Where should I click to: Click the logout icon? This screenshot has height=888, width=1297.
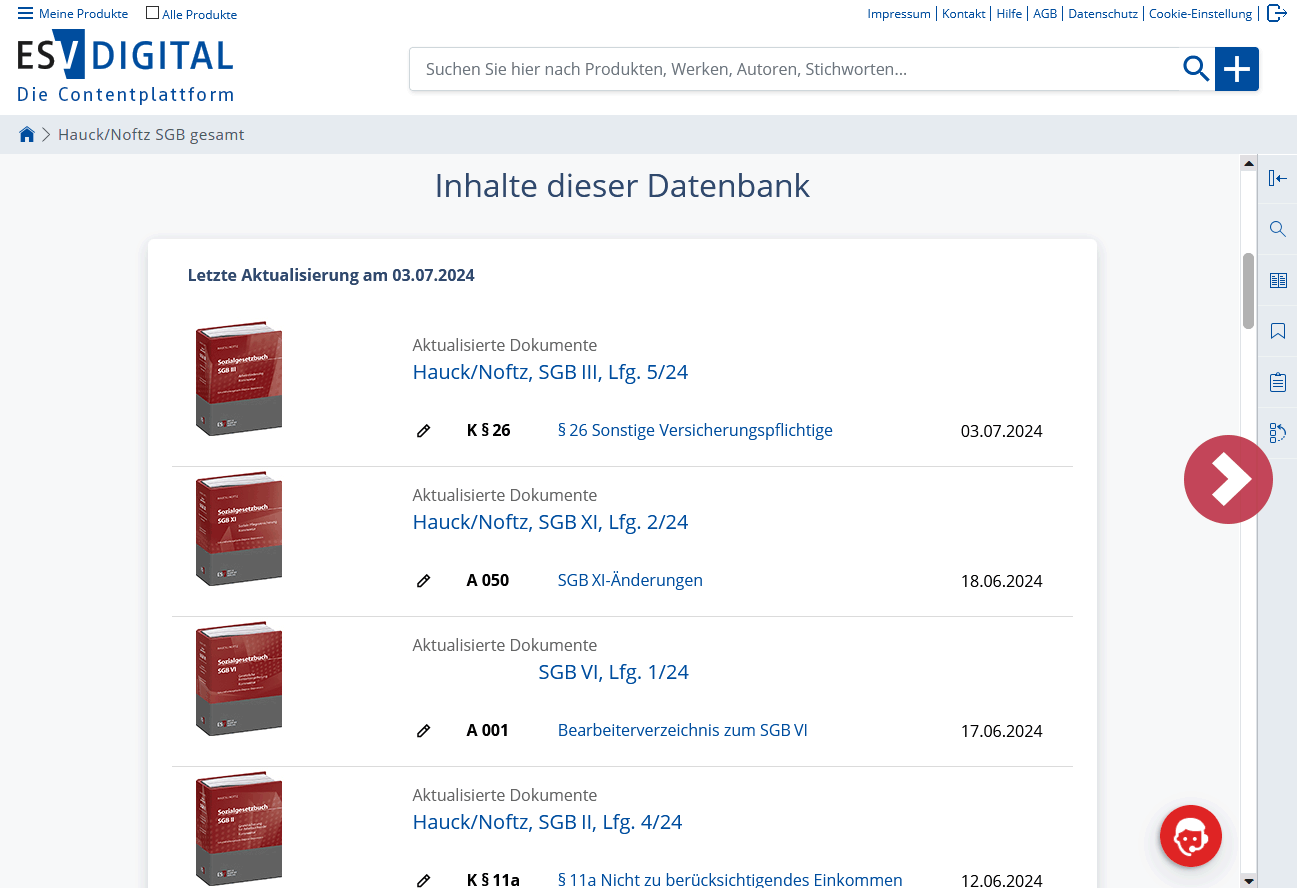(x=1276, y=13)
